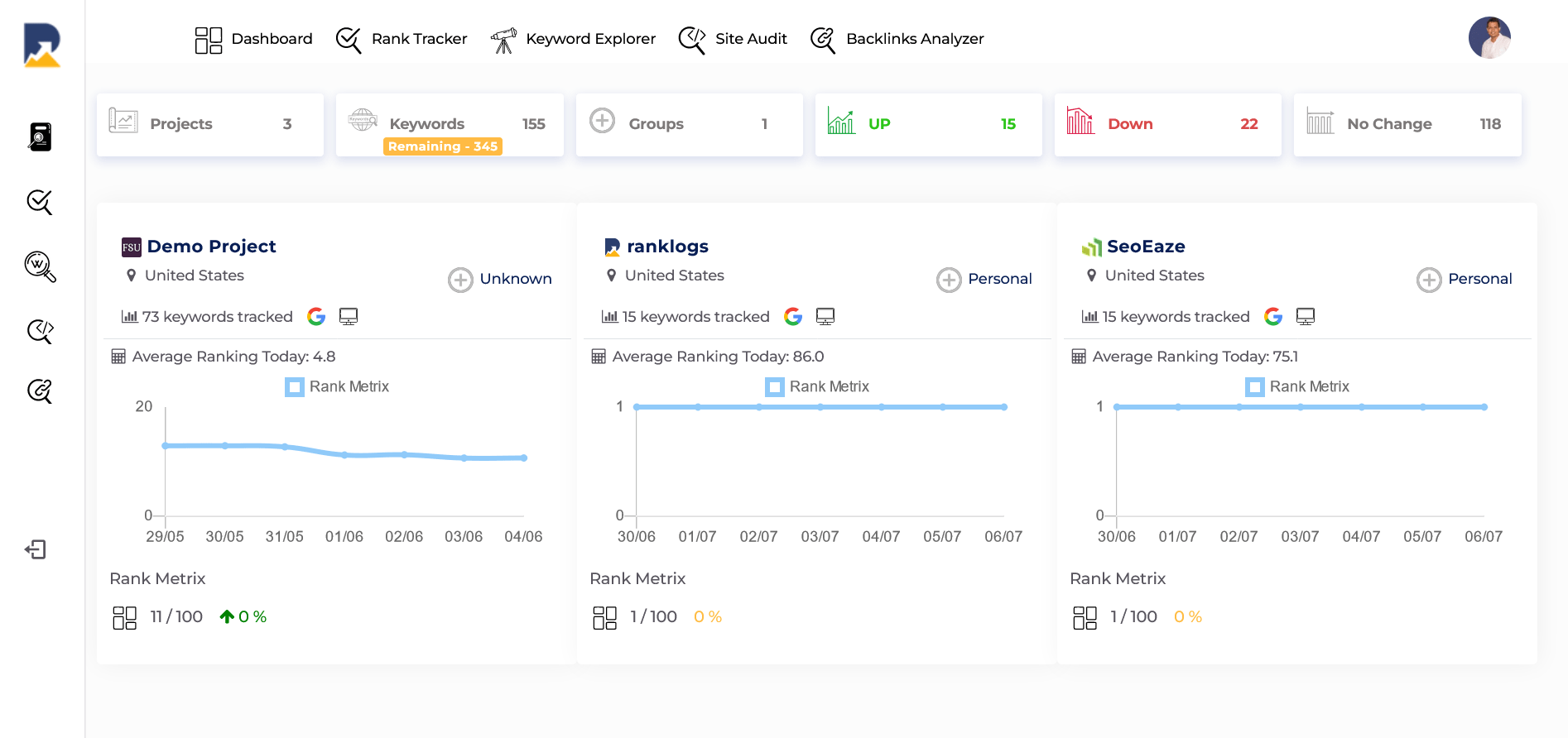Viewport: 1568px width, 738px height.
Task: Click the Remaining - 345 badge
Action: point(443,146)
